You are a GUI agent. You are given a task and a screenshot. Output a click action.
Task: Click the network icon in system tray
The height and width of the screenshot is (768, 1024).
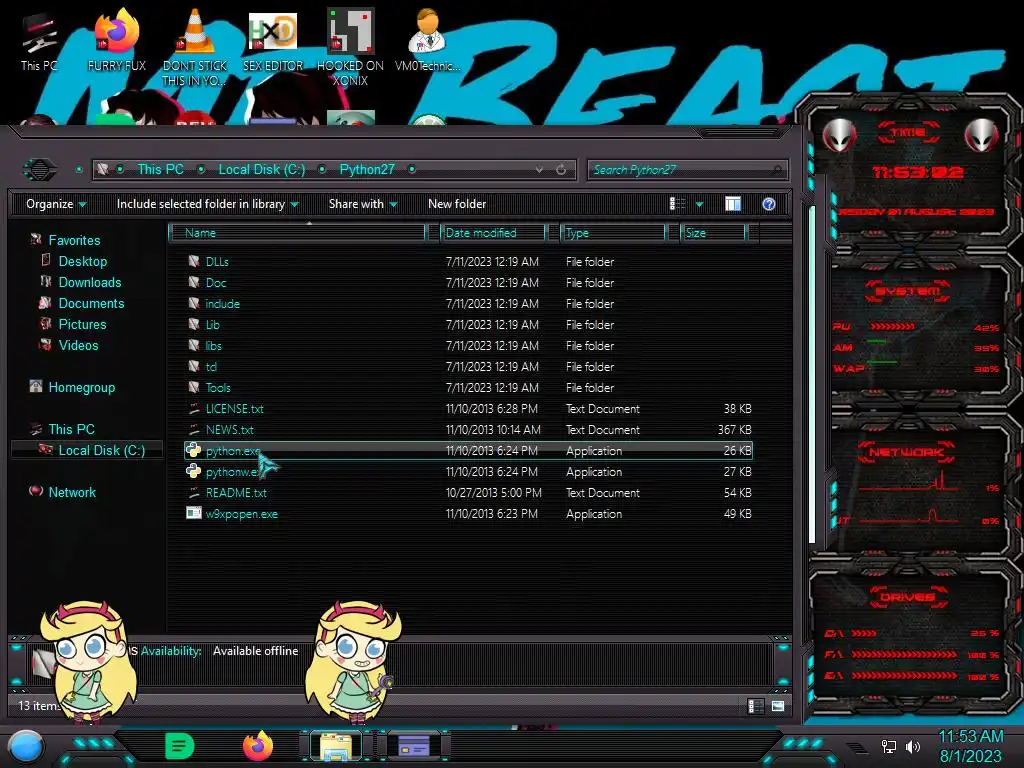889,746
